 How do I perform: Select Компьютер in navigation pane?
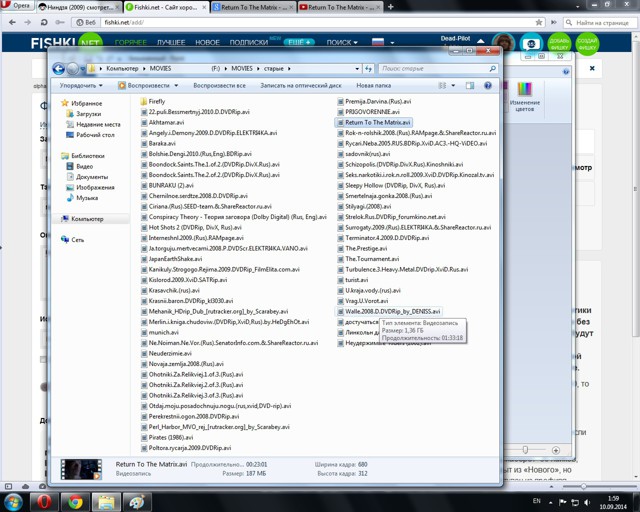[82, 219]
